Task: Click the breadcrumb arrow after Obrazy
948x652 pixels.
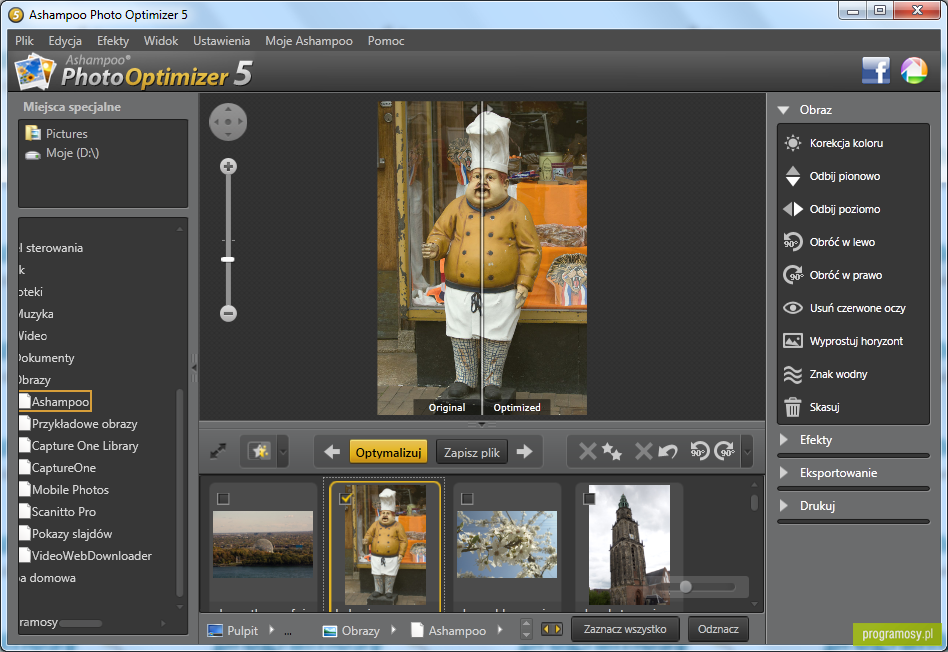Action: click(x=394, y=630)
